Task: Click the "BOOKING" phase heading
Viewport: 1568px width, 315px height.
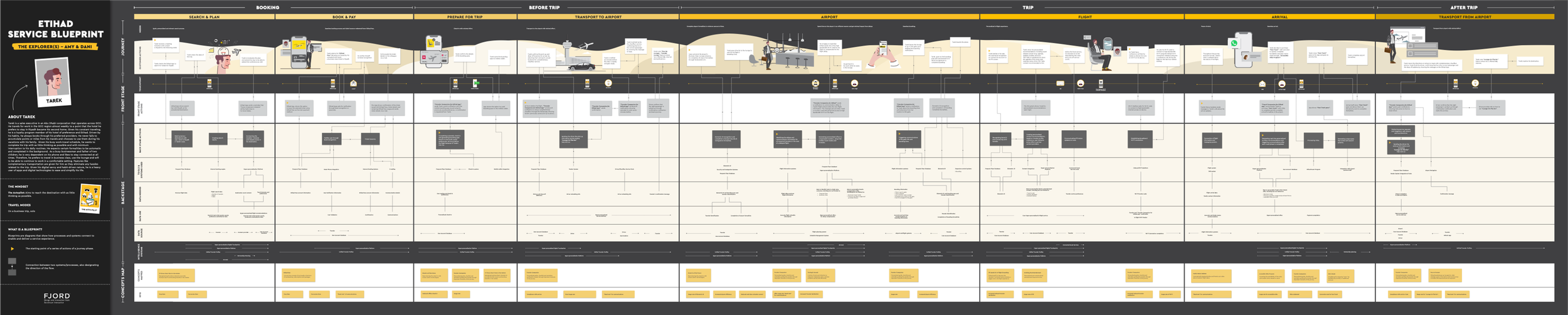Action: 268,8
